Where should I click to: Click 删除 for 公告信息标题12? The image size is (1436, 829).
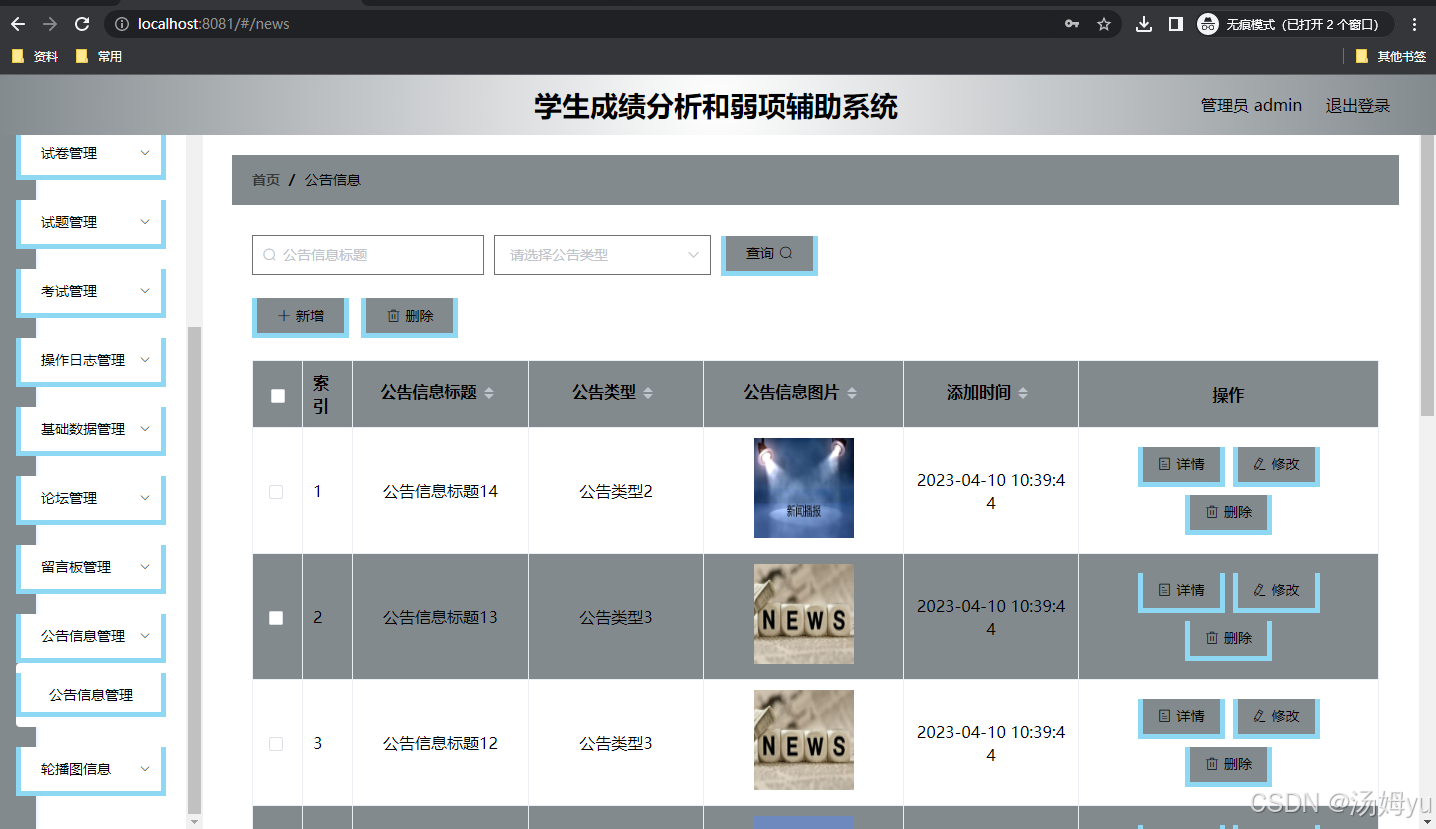[1228, 765]
